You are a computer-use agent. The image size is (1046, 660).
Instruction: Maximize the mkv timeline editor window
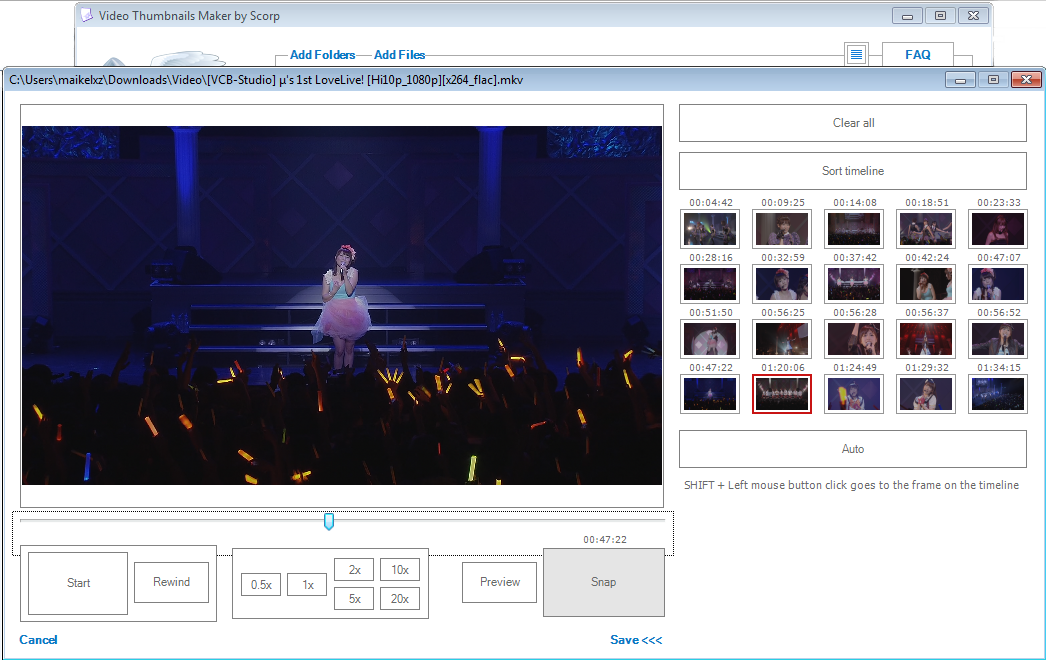[x=993, y=79]
